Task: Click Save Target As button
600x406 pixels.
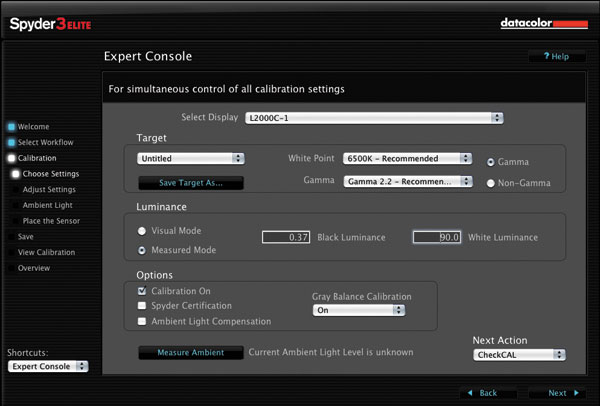Action: (x=191, y=183)
